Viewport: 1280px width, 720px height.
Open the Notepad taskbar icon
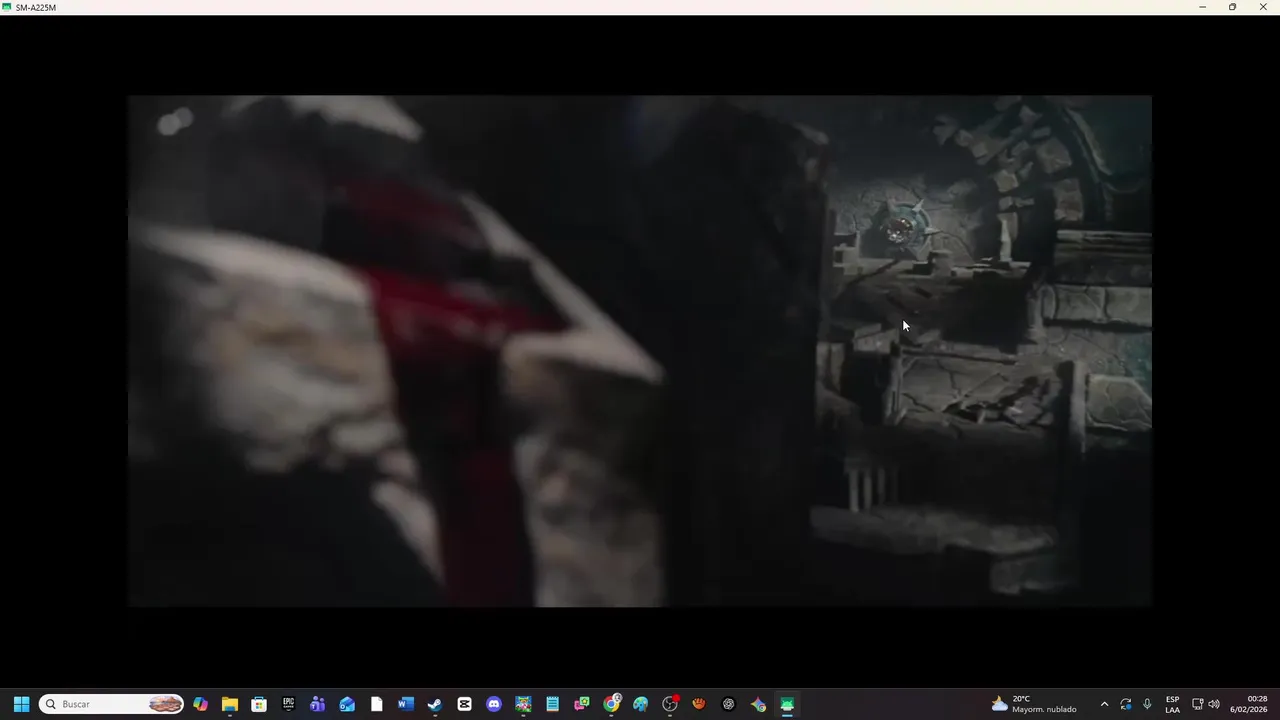[552, 704]
